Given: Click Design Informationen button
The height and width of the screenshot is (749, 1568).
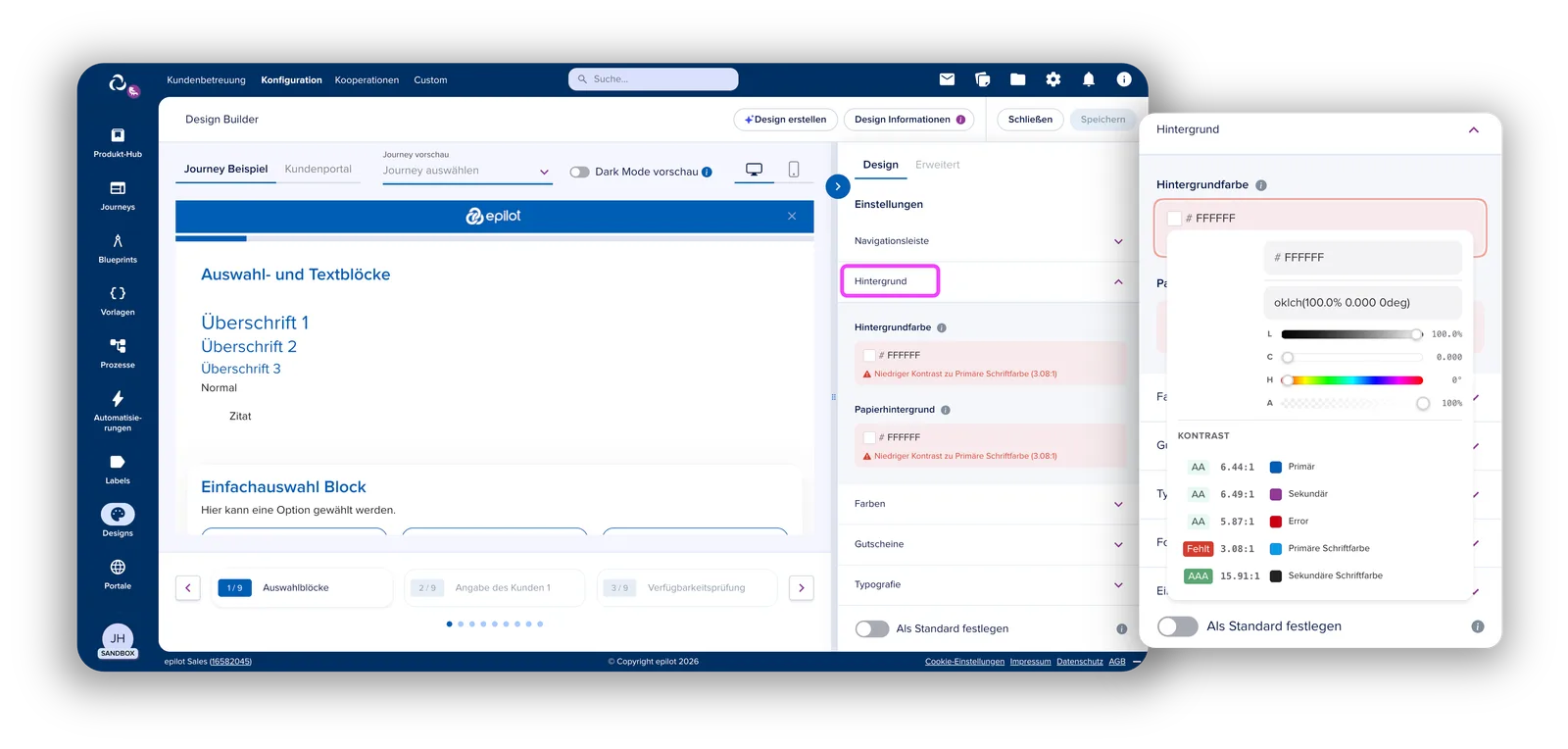Looking at the screenshot, I should (908, 120).
